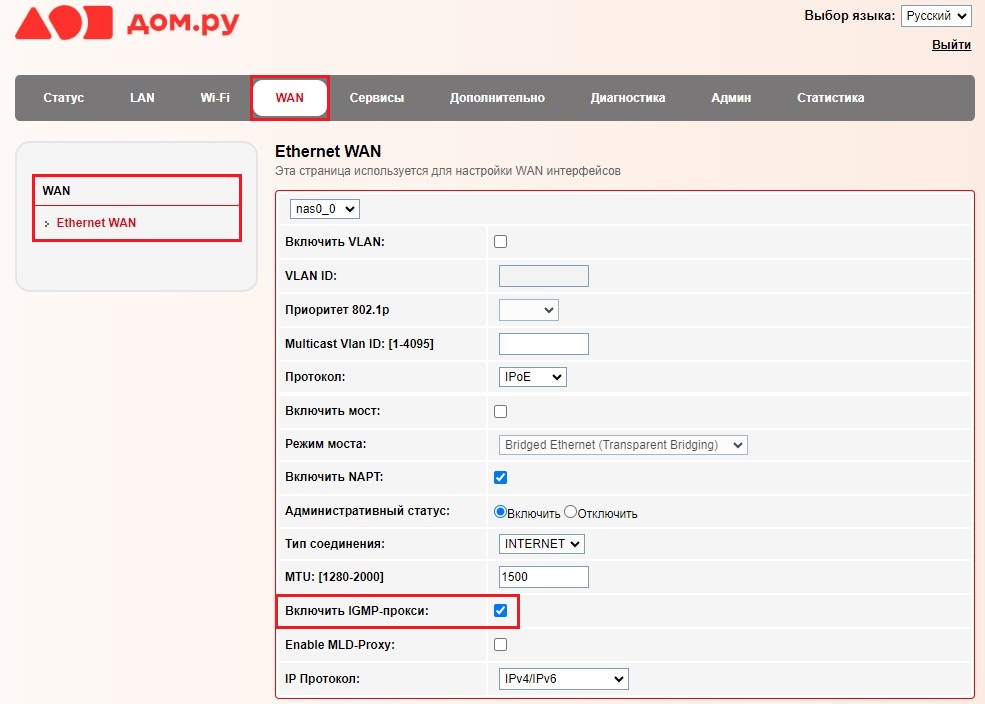Tick the Enable MLD-Proxy checkbox
Viewport: 985px width, 704px height.
coord(501,645)
